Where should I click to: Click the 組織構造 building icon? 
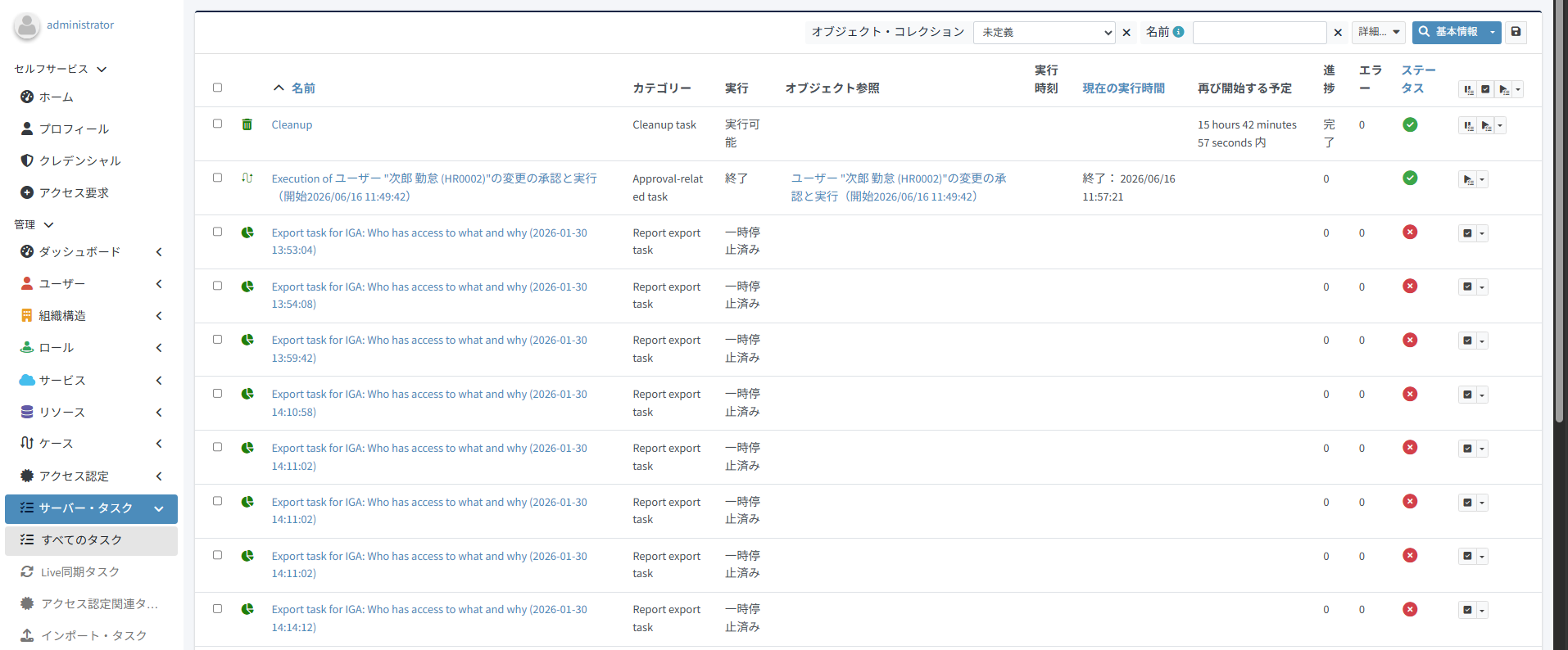(27, 315)
